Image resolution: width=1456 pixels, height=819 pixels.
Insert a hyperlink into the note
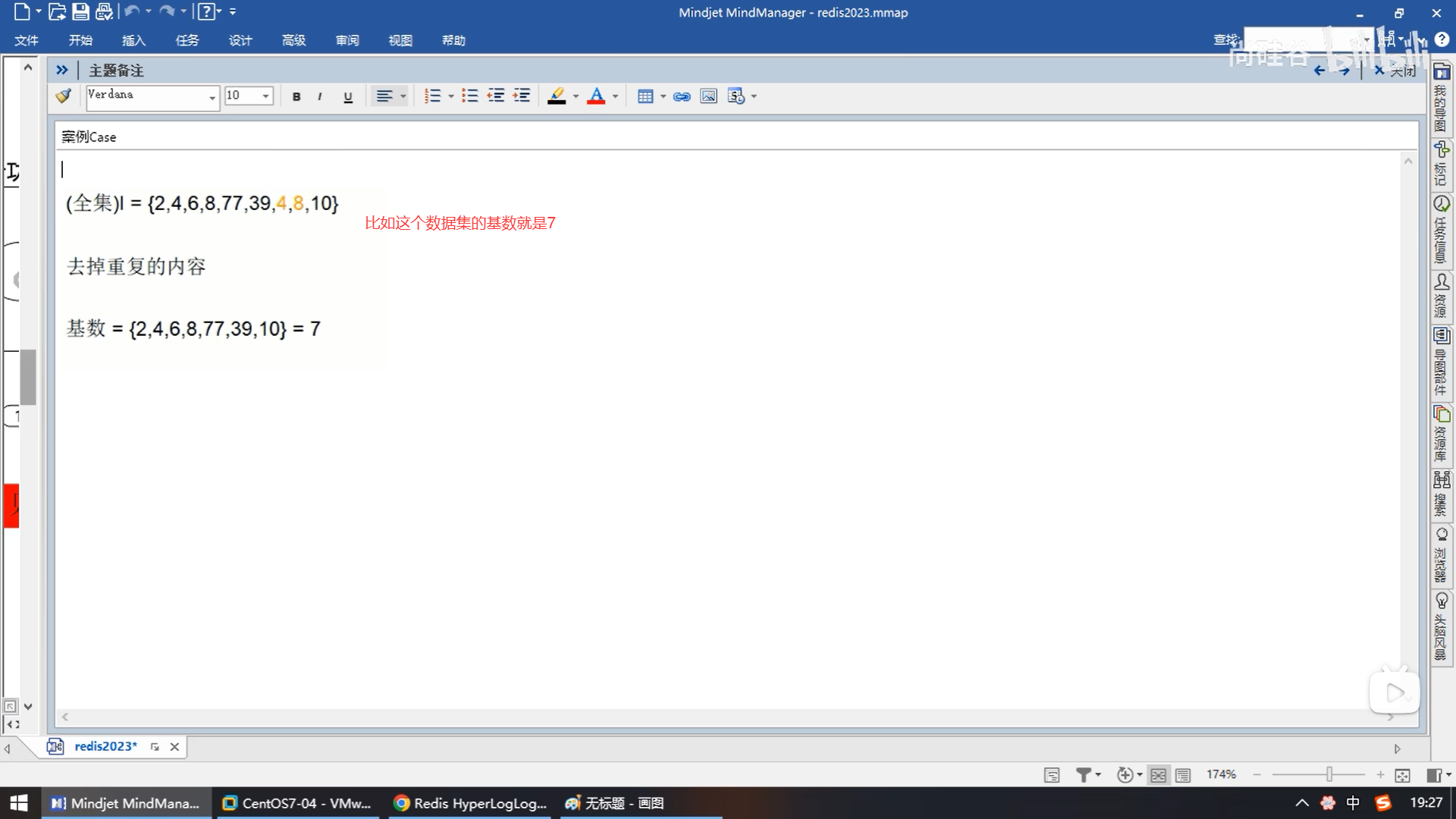682,96
